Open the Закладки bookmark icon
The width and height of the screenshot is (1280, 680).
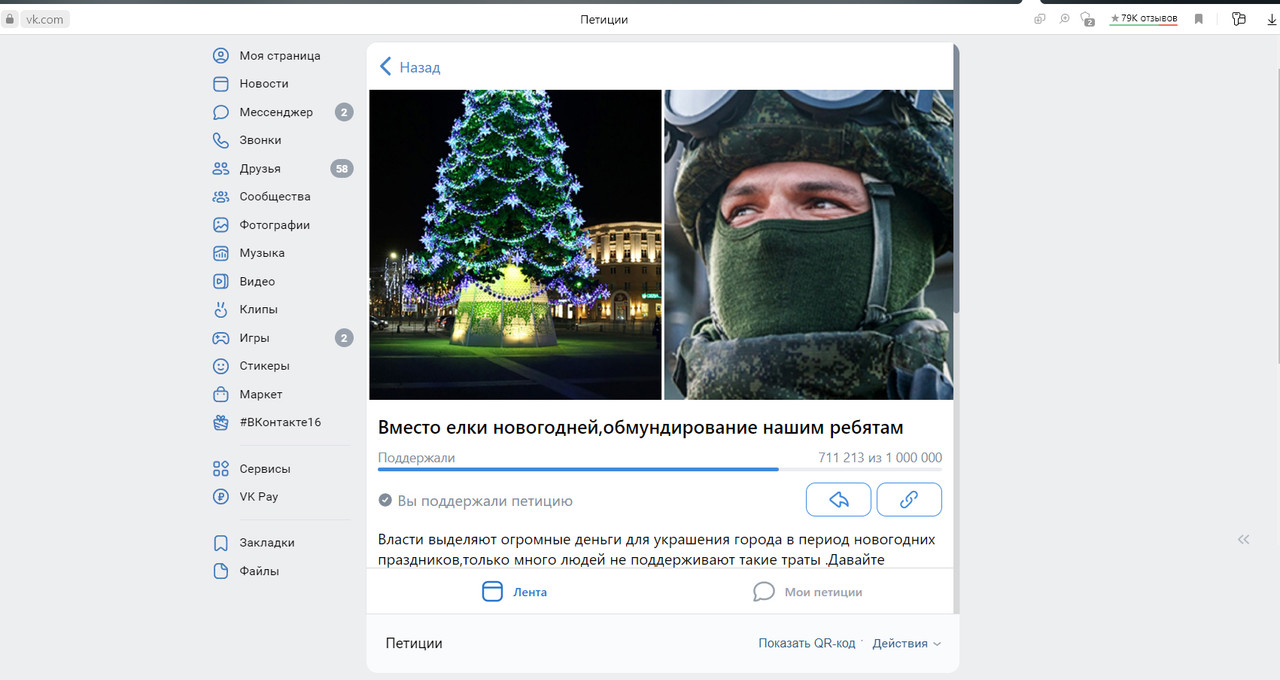click(x=221, y=543)
